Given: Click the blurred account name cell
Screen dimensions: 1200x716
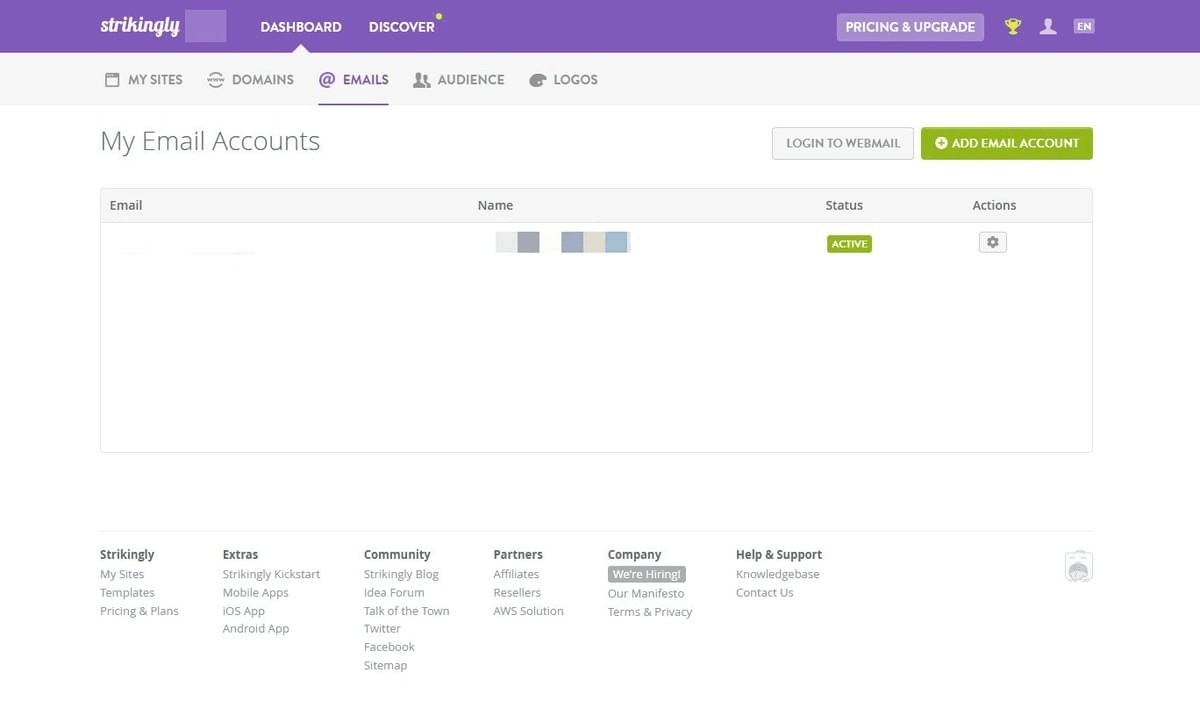Looking at the screenshot, I should (563, 242).
